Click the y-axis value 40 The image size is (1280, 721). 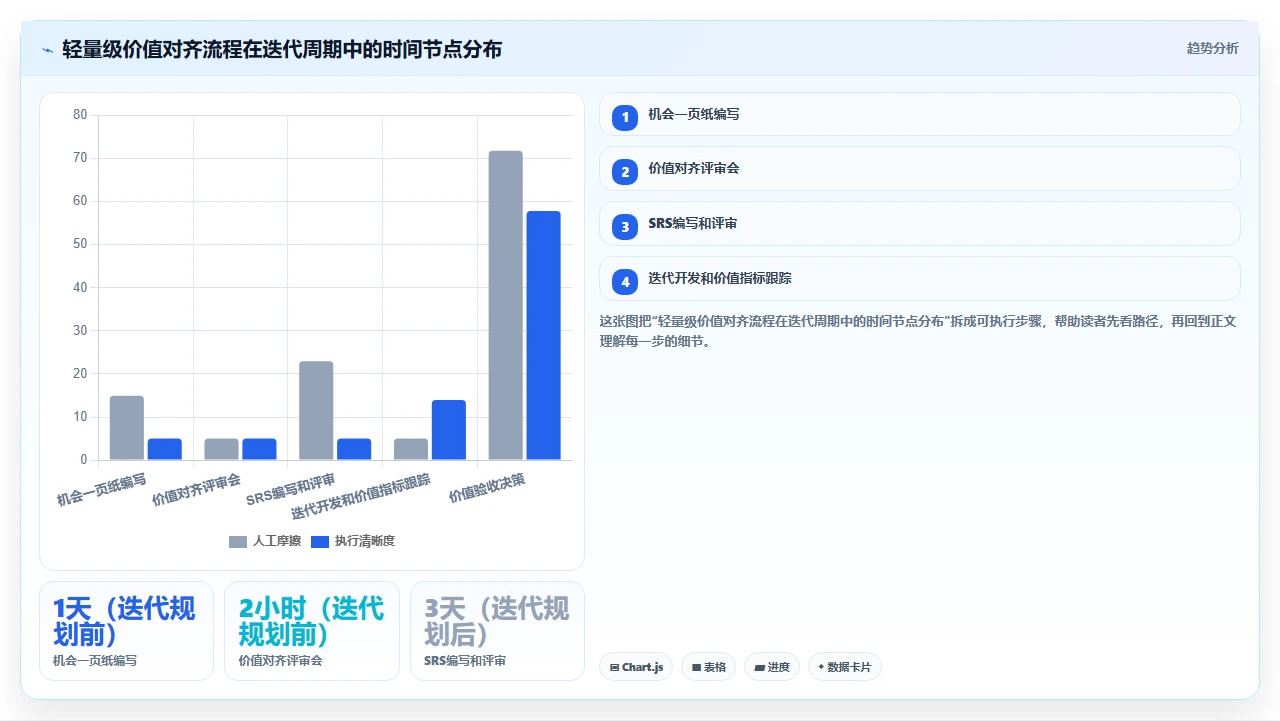pos(80,288)
